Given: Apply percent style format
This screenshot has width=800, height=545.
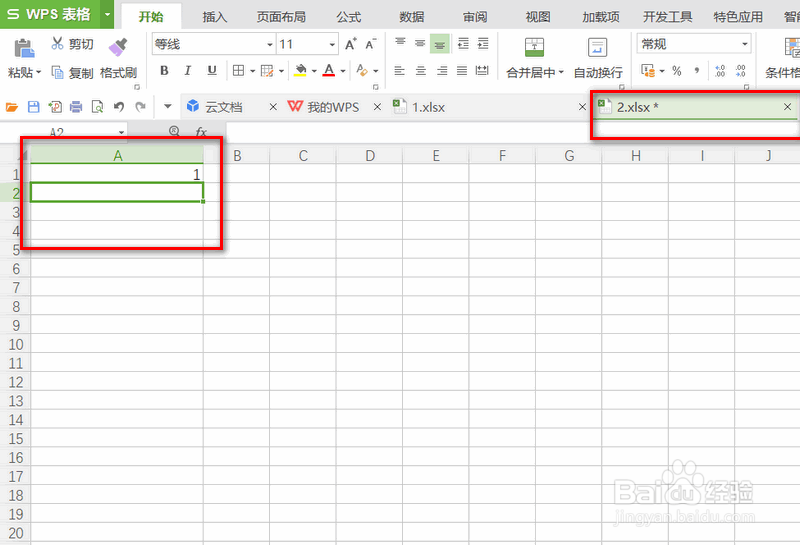Looking at the screenshot, I should pos(677,71).
